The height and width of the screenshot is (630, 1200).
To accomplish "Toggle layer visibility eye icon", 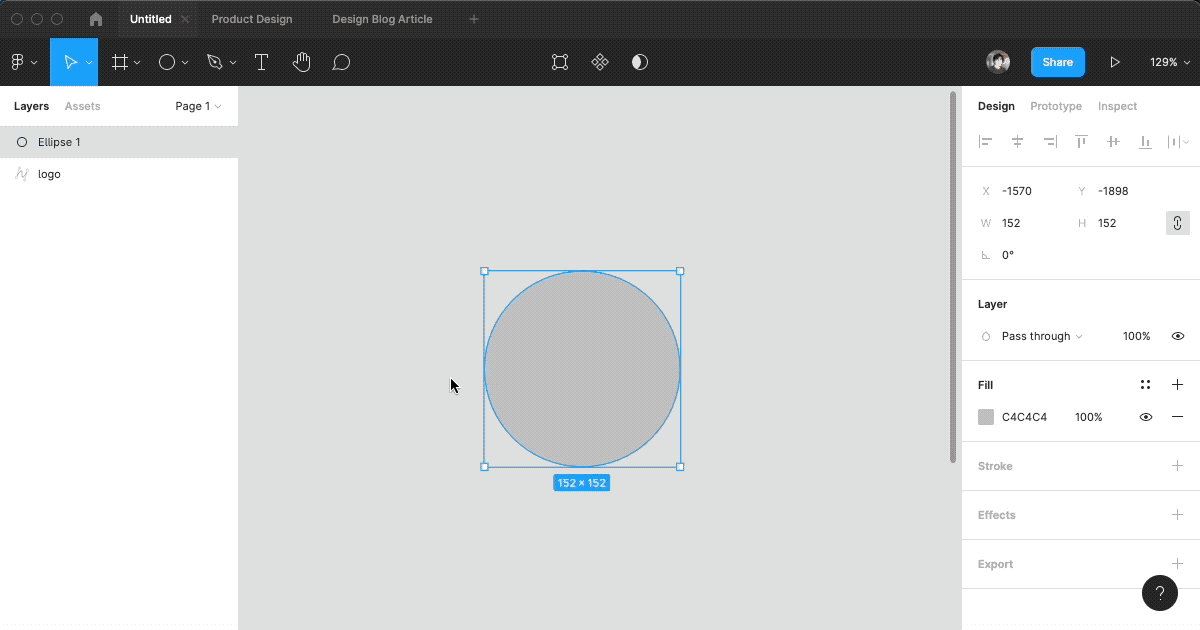I will coord(1178,336).
